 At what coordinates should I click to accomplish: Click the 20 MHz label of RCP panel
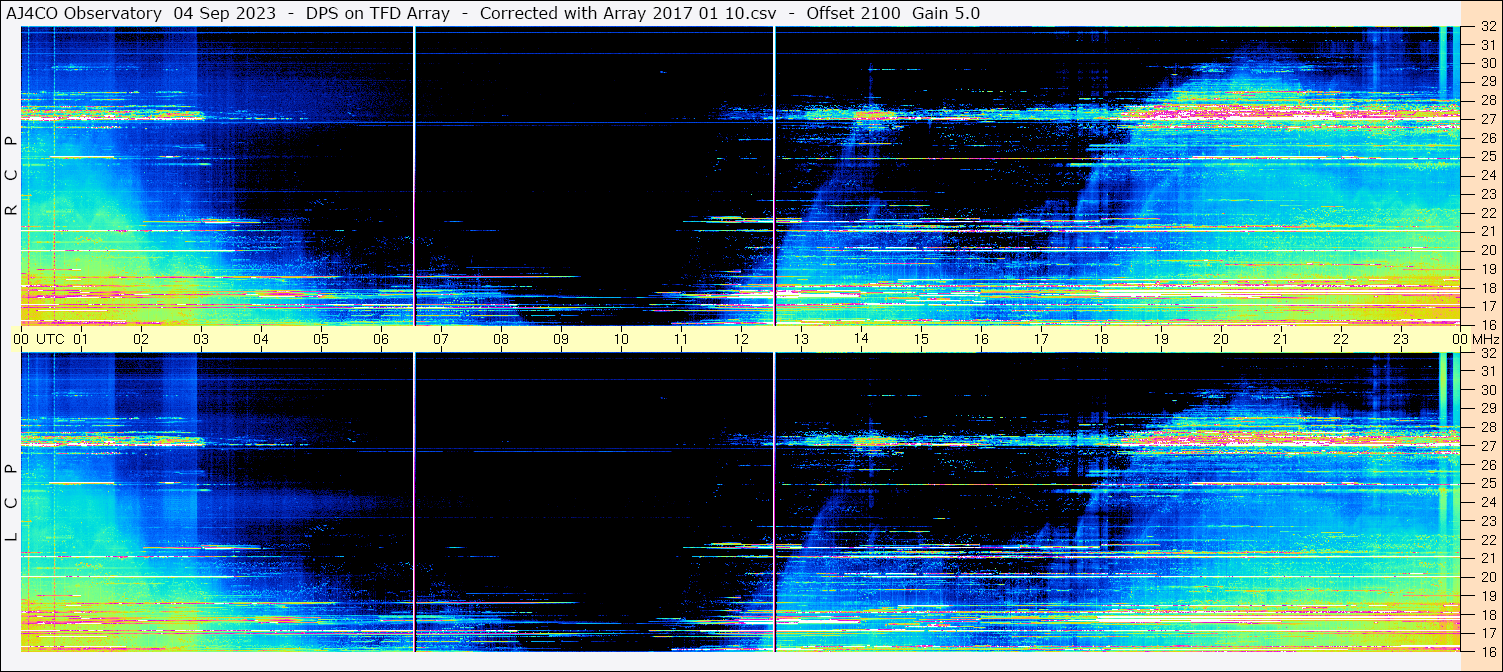pos(1488,250)
